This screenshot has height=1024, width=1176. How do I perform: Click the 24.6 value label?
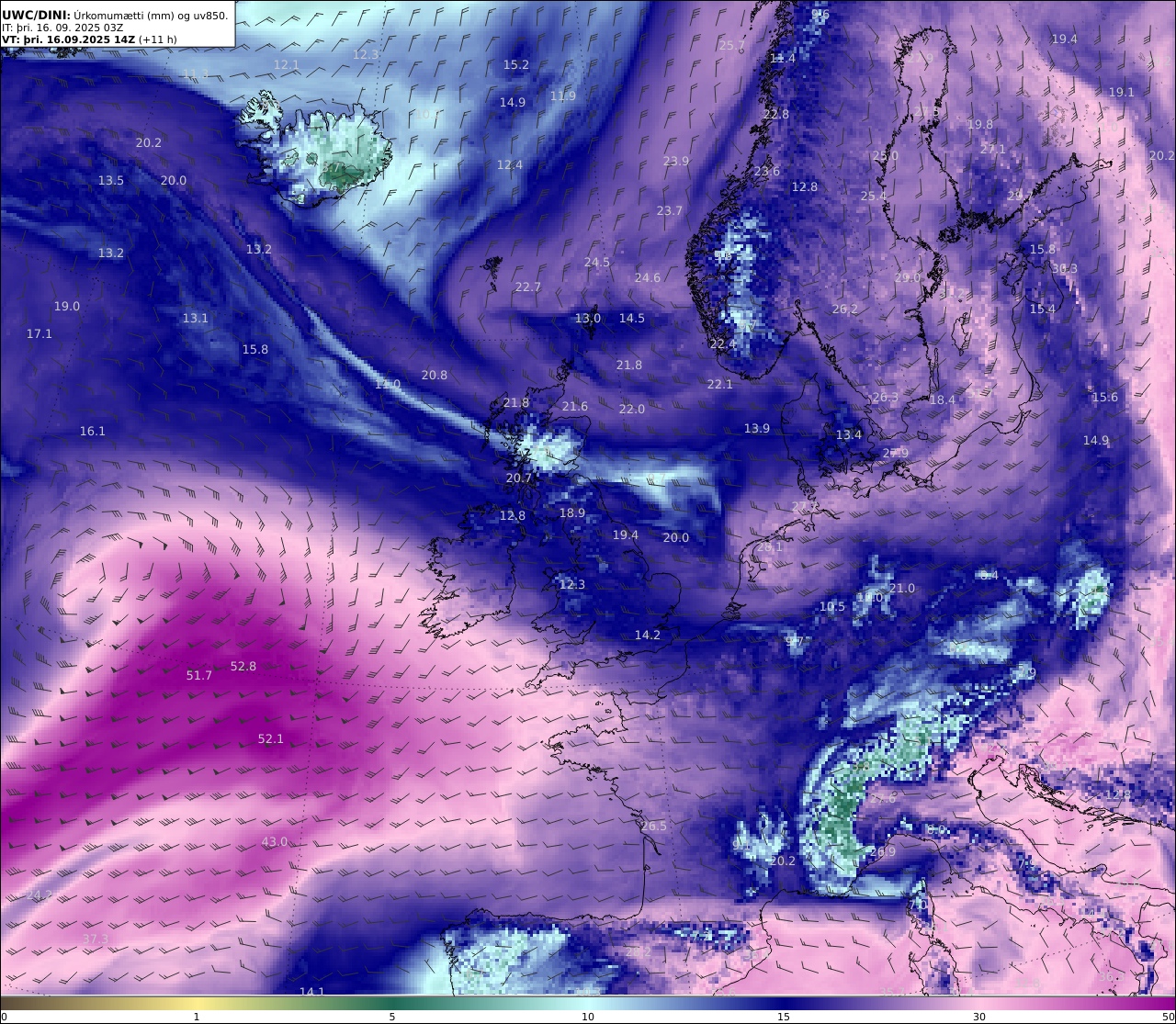coord(648,278)
